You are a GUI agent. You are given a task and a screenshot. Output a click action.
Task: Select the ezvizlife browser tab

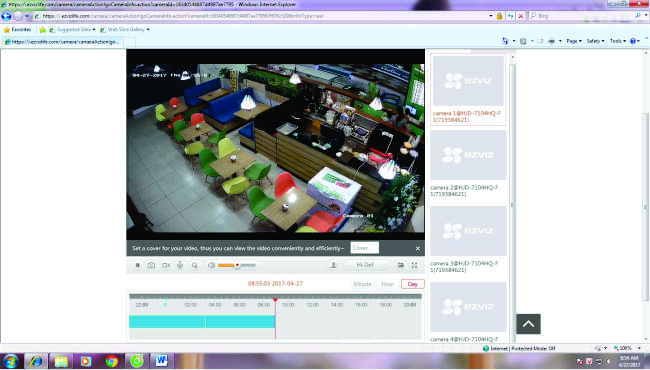pyautogui.click(x=62, y=42)
